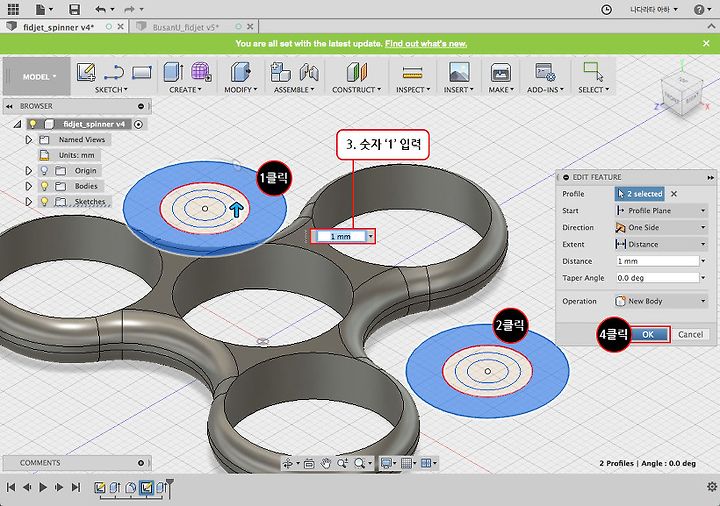Viewport: 720px width, 506px height.
Task: Dismiss the green update banner
Action: pyautogui.click(x=706, y=43)
